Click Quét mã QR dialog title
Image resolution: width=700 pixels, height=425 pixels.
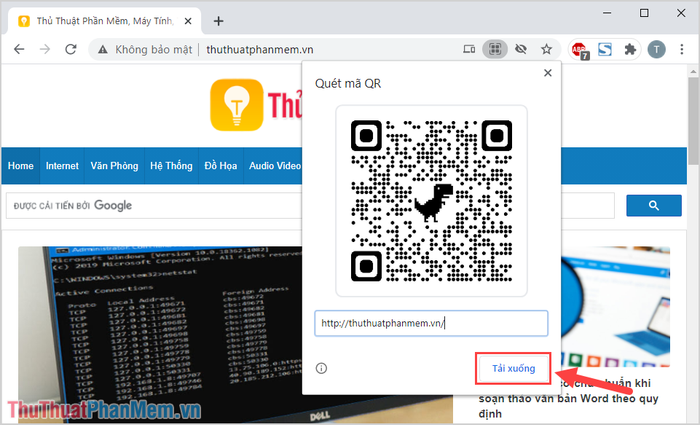348,83
